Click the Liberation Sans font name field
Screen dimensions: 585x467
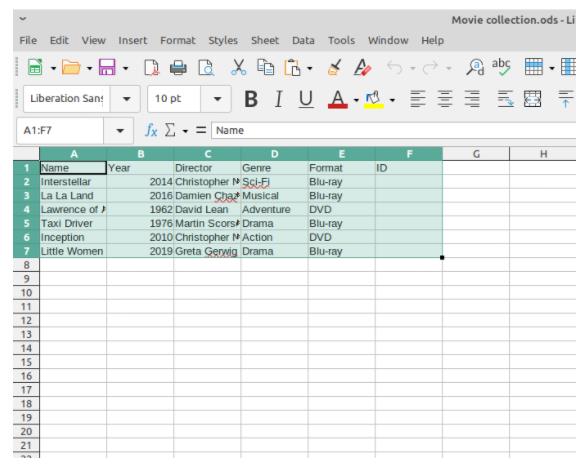coord(67,99)
